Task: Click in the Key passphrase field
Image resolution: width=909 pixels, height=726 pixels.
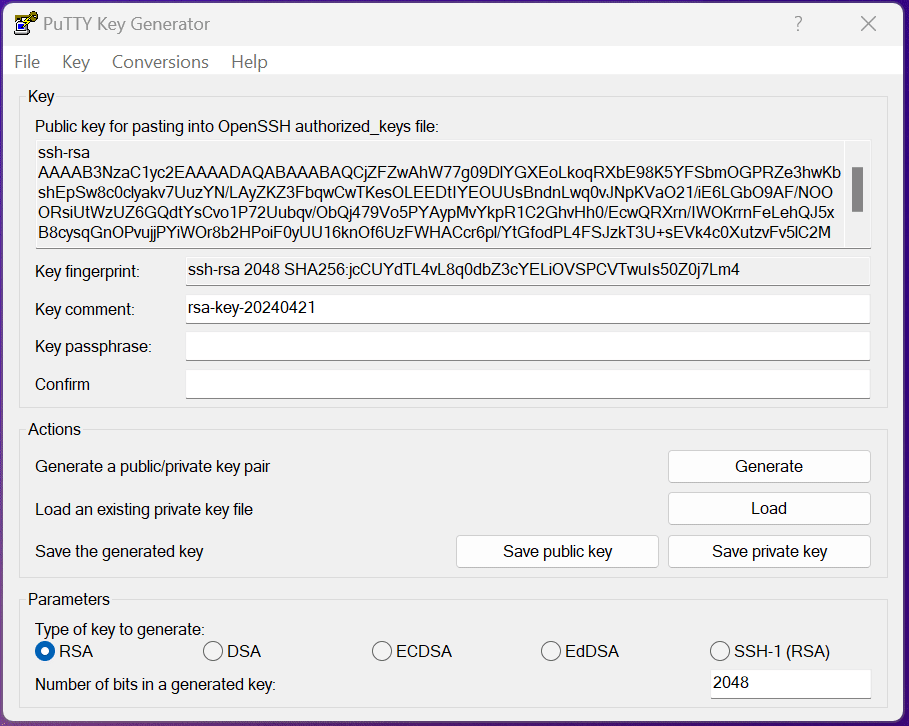Action: point(527,347)
